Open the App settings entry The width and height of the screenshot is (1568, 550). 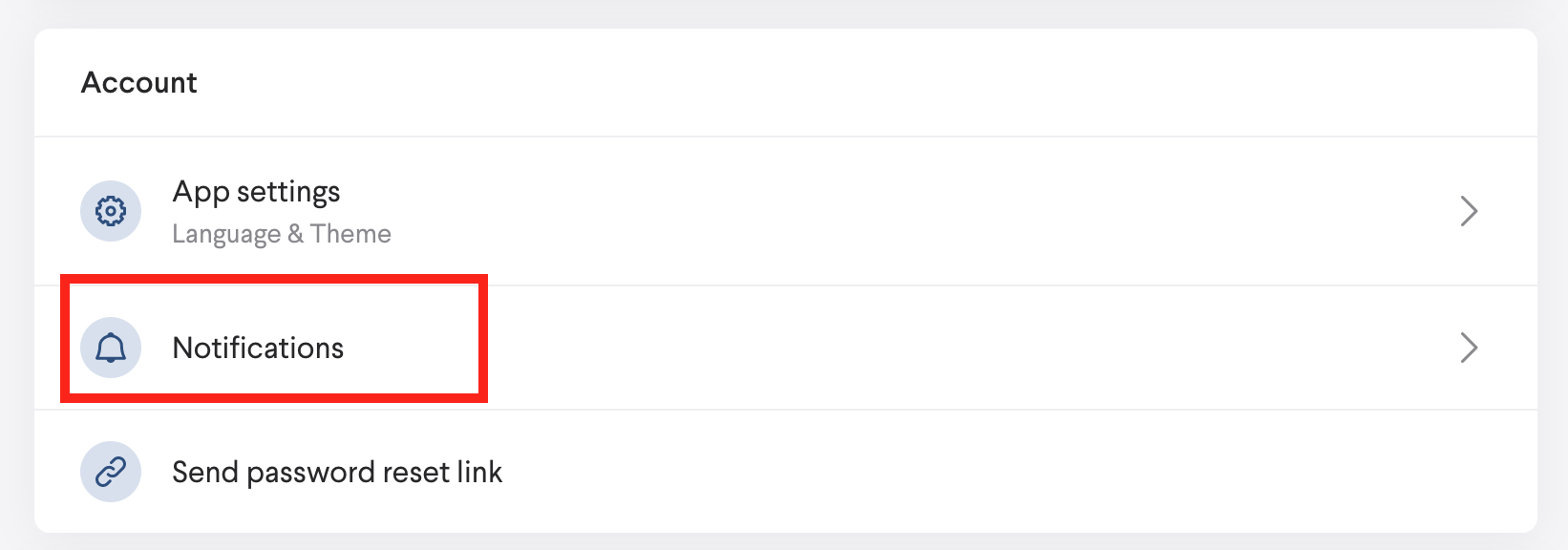[x=256, y=192]
